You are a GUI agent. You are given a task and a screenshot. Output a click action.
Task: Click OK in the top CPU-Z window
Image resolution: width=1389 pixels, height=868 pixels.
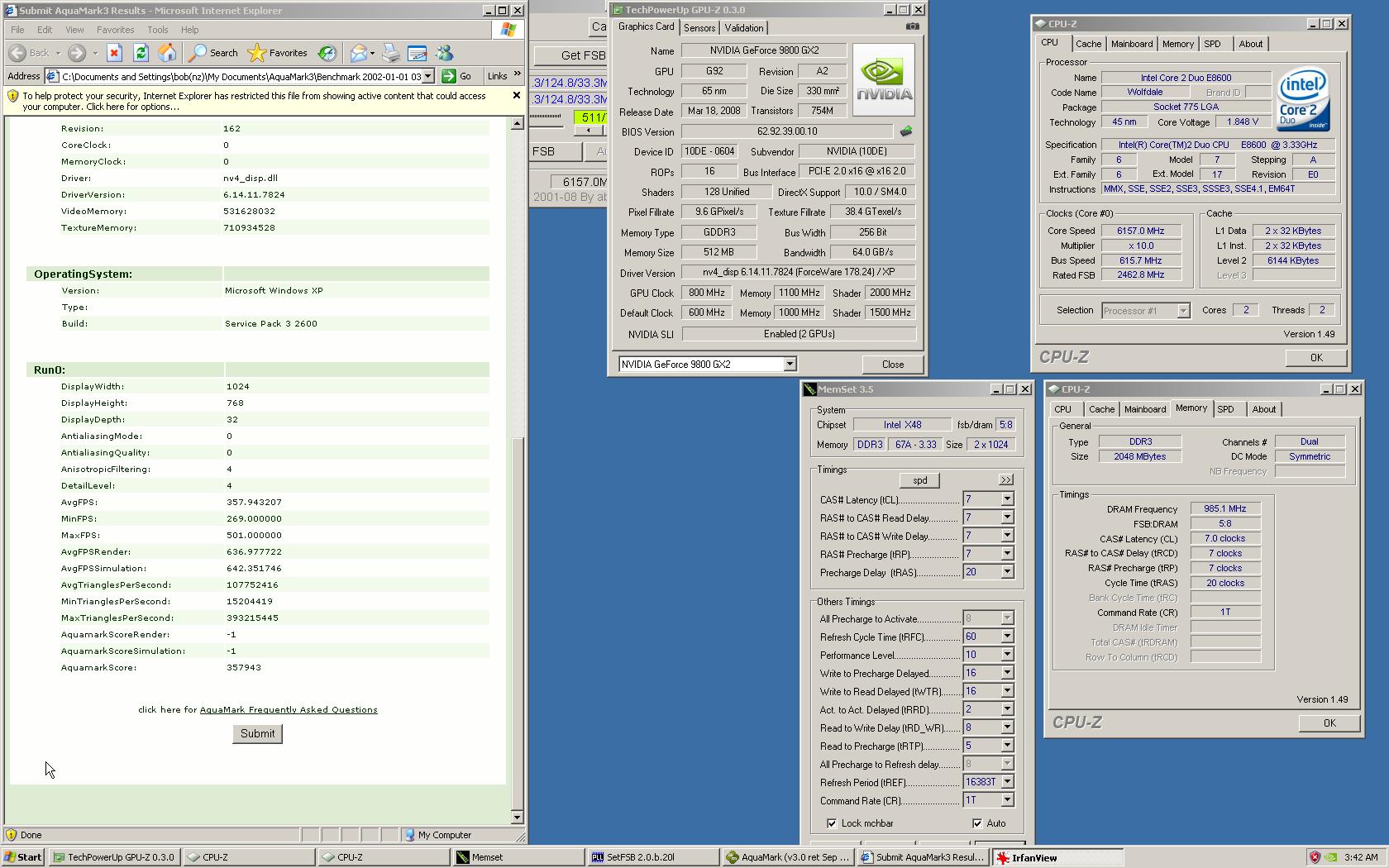point(1316,357)
